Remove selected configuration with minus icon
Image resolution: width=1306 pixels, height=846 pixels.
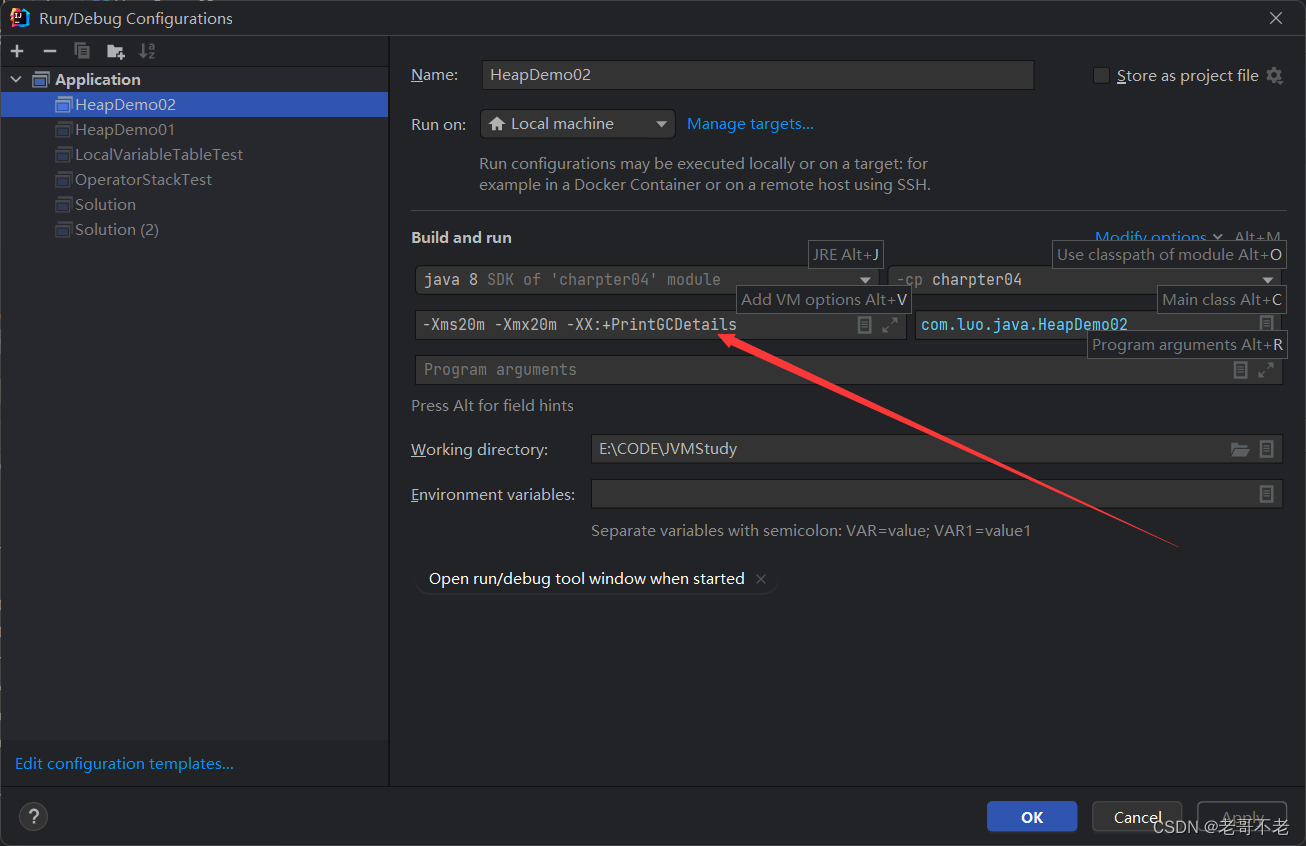[50, 51]
